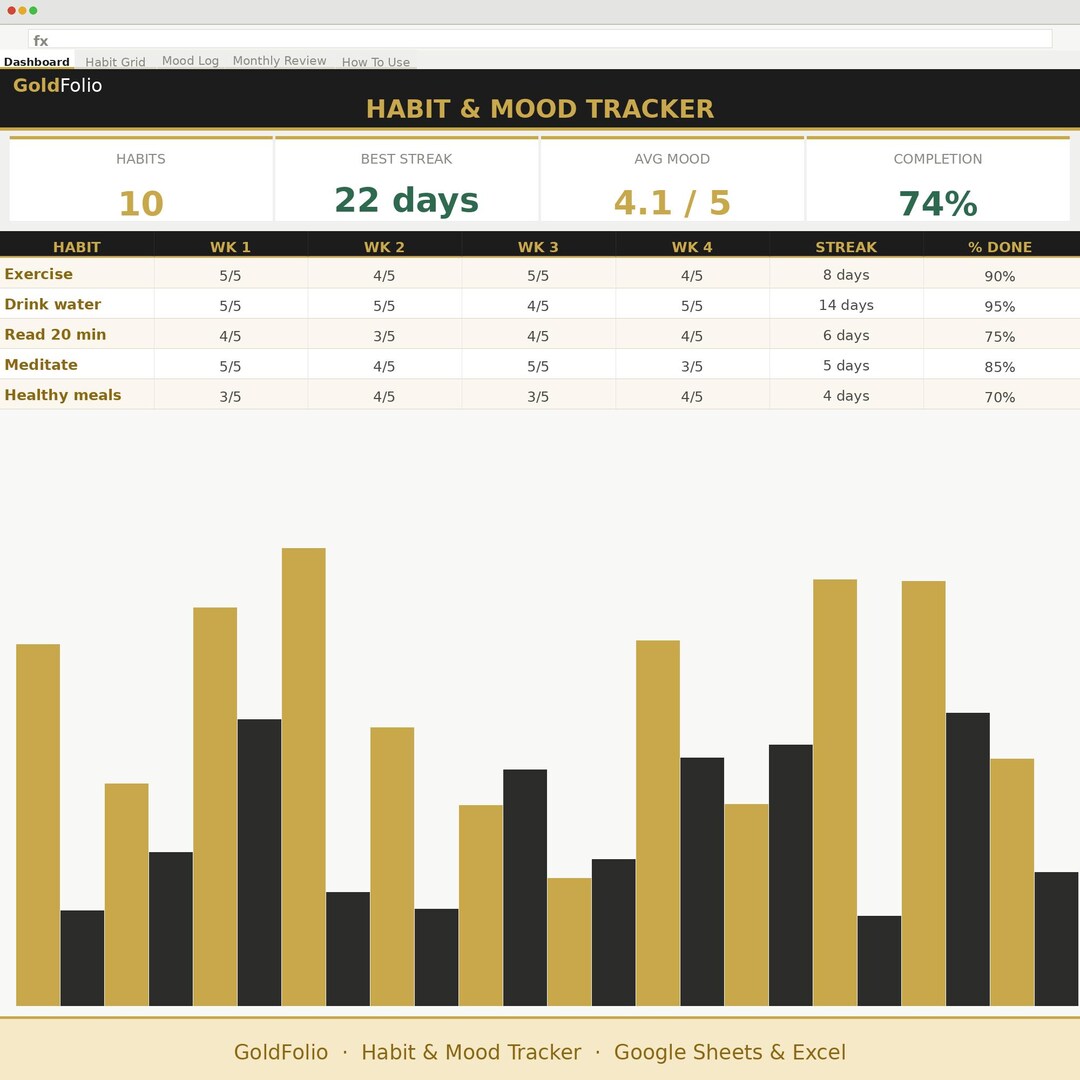Select the Habit & Mood Tracker title
Viewport: 1080px width, 1080px height.
540,109
